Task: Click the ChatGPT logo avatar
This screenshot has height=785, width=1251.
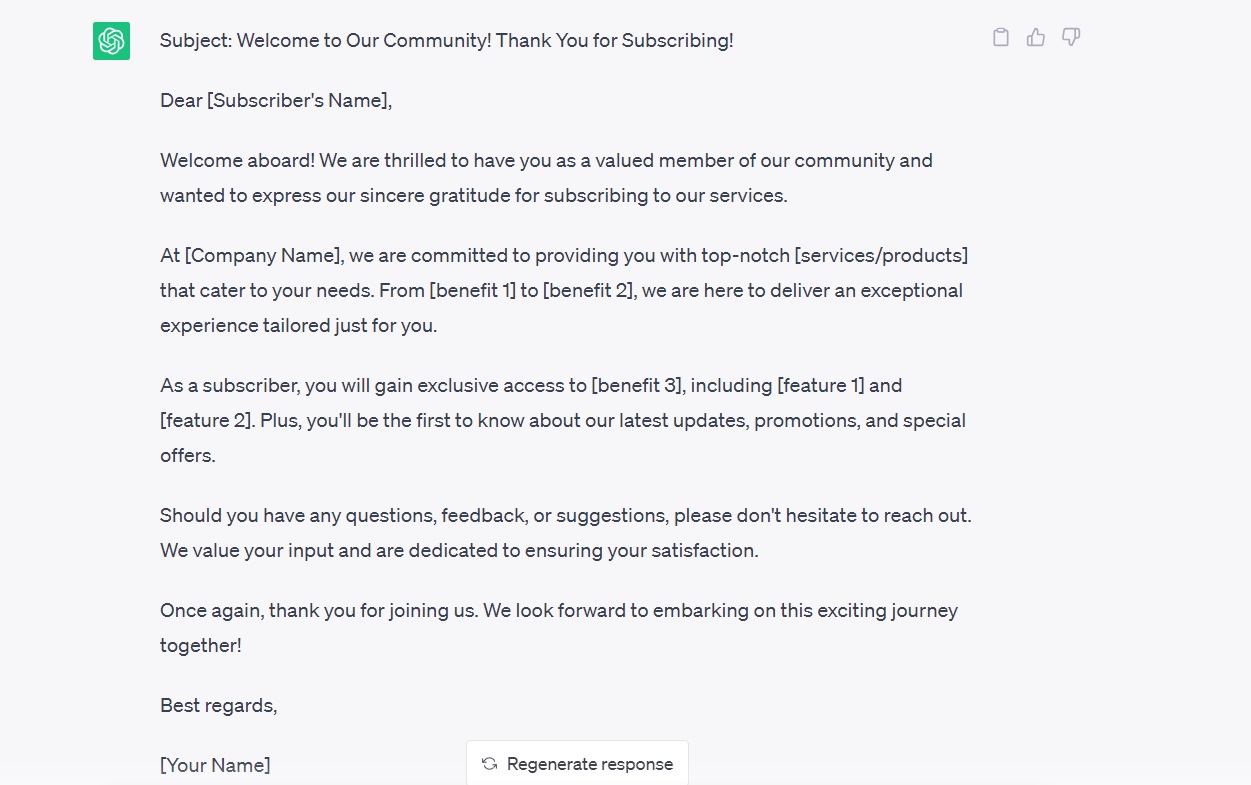Action: point(111,41)
